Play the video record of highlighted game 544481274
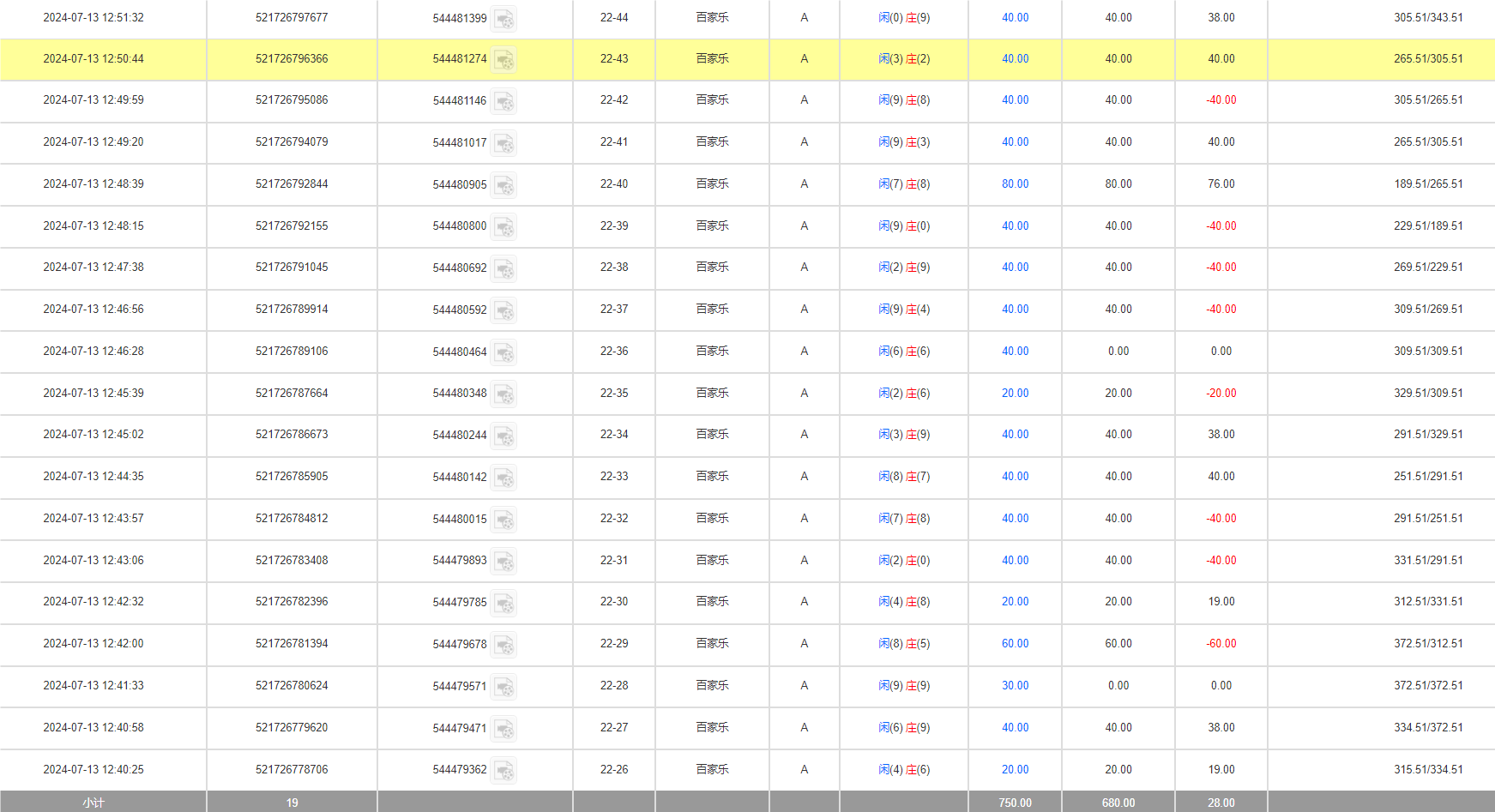This screenshot has height=812, width=1495. pos(505,60)
